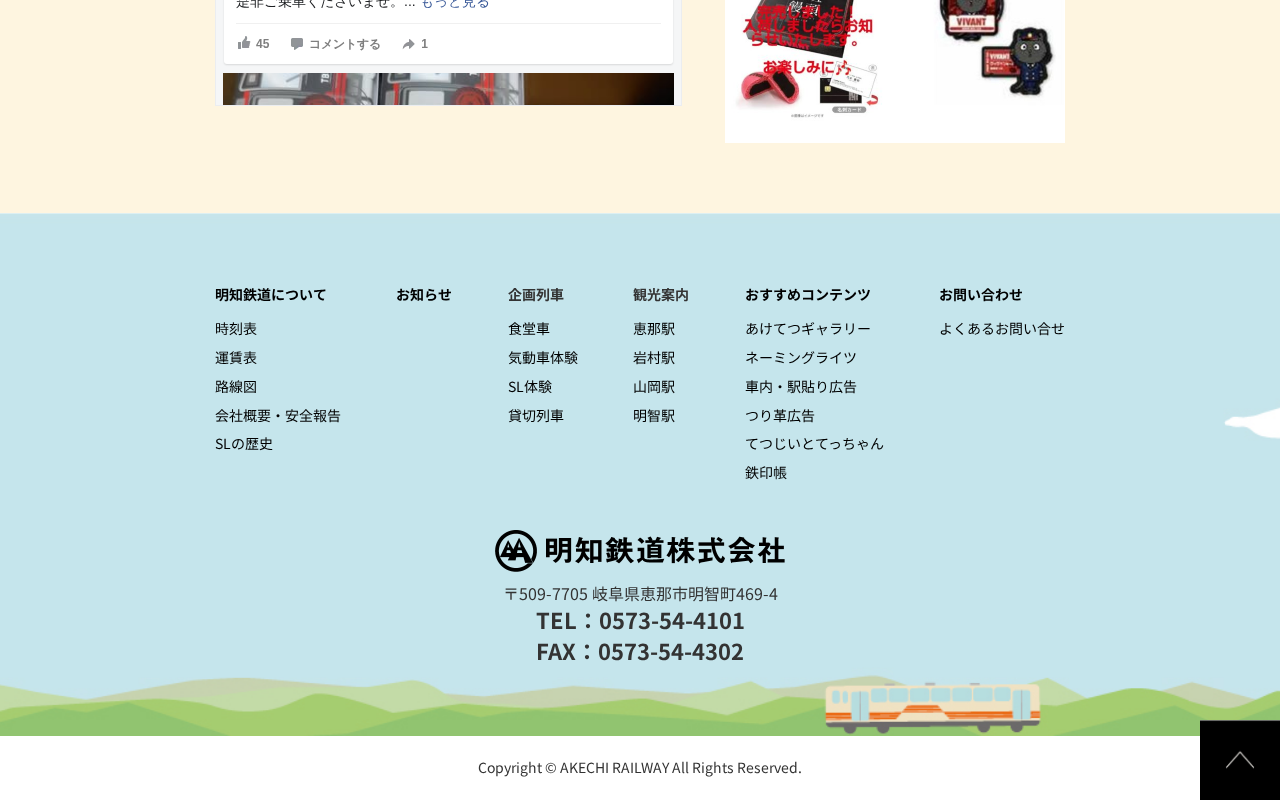Open SL体験 experience page
Viewport: 1280px width, 800px height.
(x=530, y=386)
